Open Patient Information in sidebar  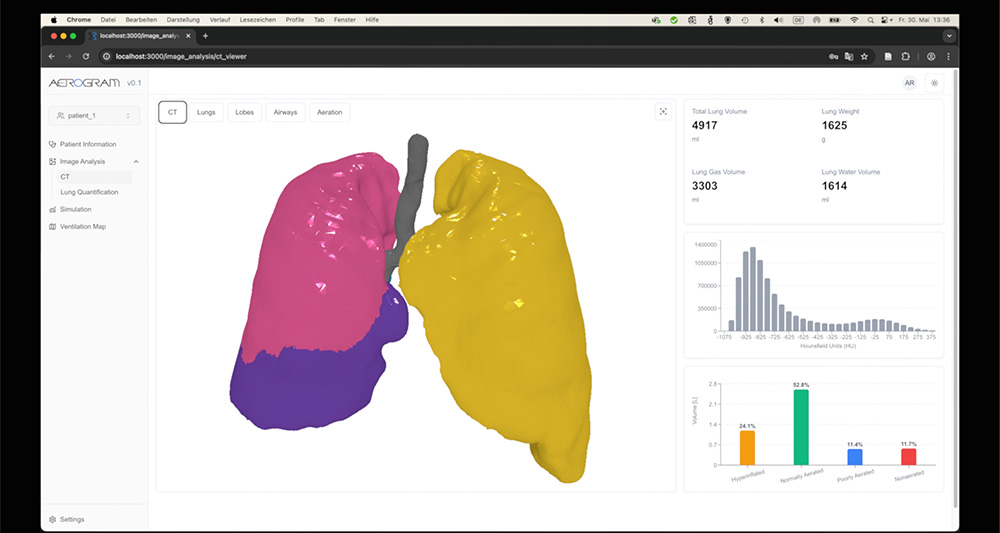pos(88,144)
